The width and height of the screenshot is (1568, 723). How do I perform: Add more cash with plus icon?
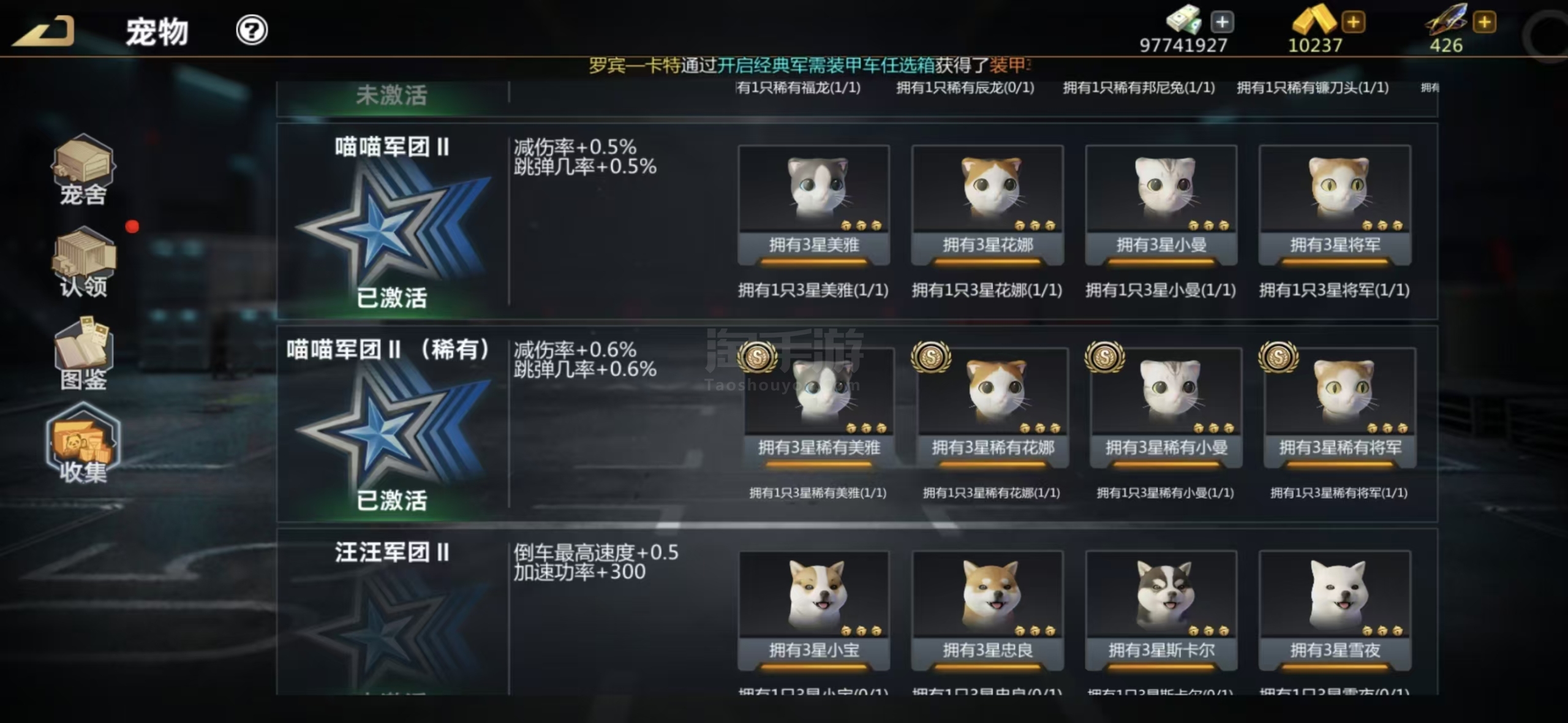pos(1222,22)
